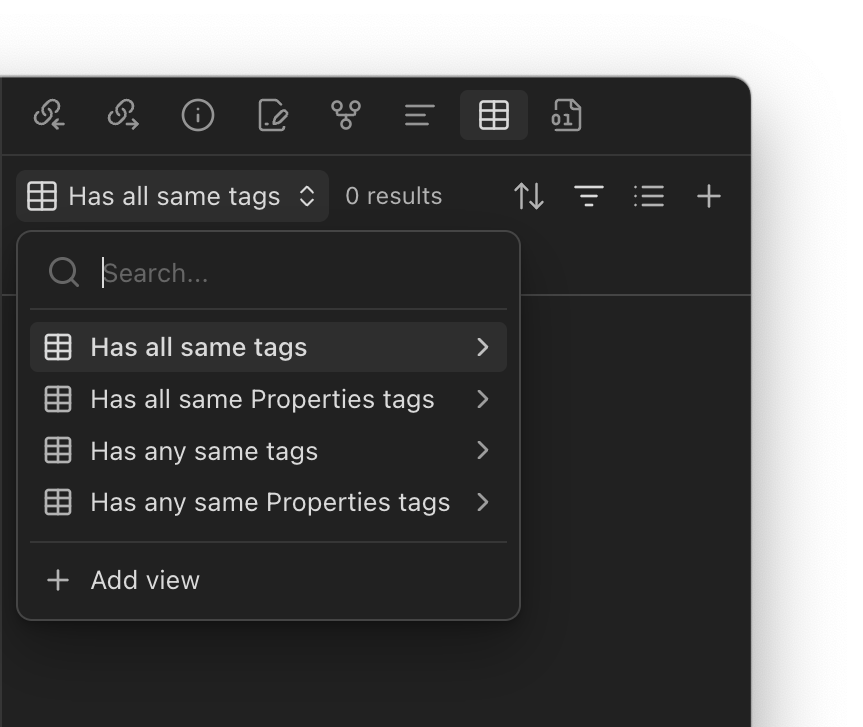Switch to the table base tab
Image resolution: width=863 pixels, height=727 pixels.
coord(494,116)
